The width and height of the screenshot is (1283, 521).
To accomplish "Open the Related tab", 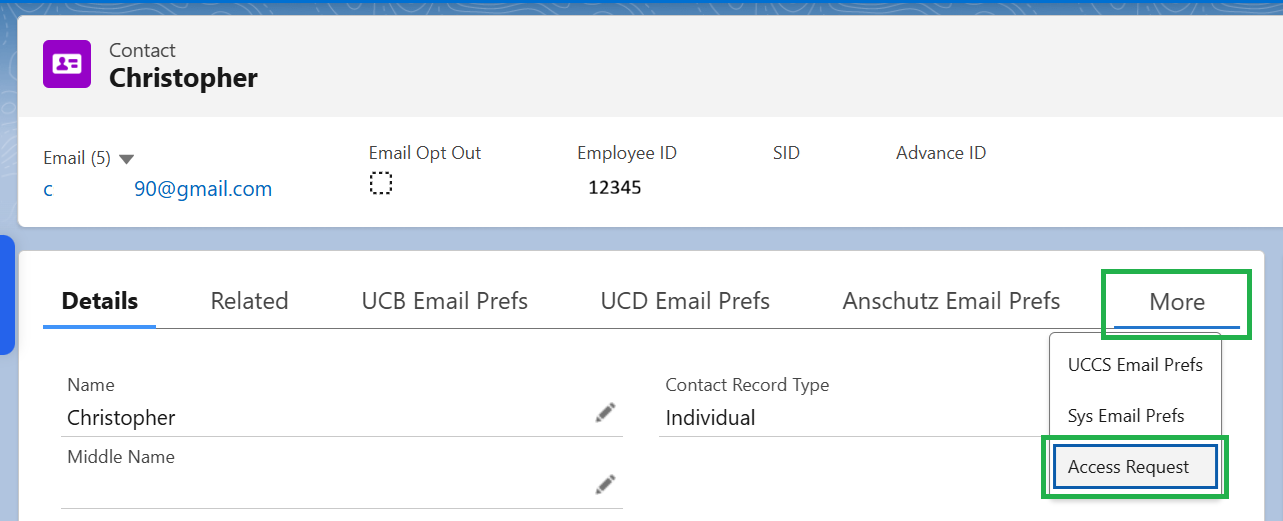I will 249,301.
